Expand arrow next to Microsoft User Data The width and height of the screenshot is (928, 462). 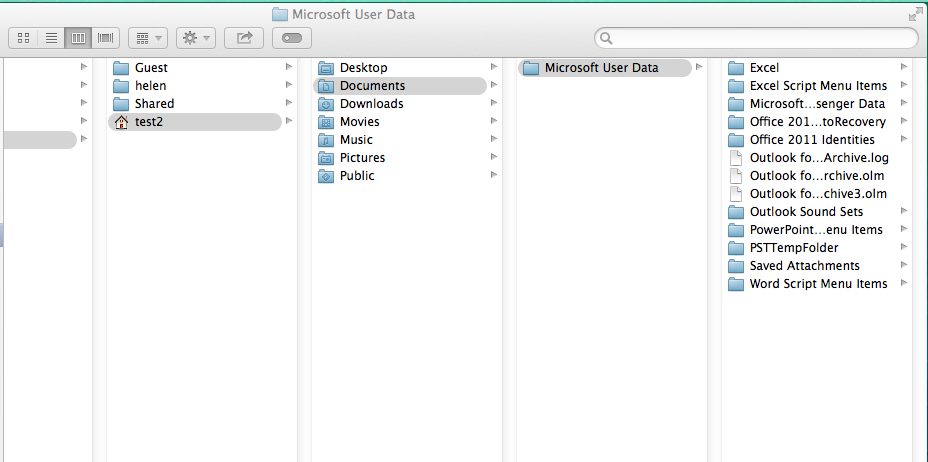[699, 67]
